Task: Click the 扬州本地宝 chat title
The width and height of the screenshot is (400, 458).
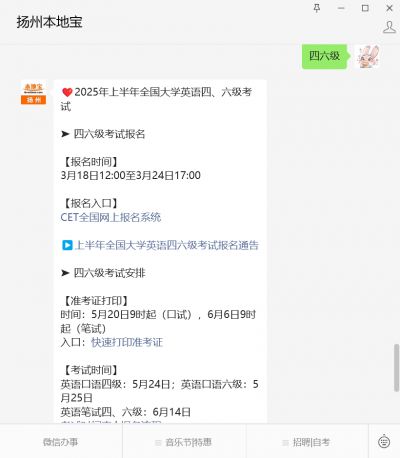Action: tap(50, 22)
